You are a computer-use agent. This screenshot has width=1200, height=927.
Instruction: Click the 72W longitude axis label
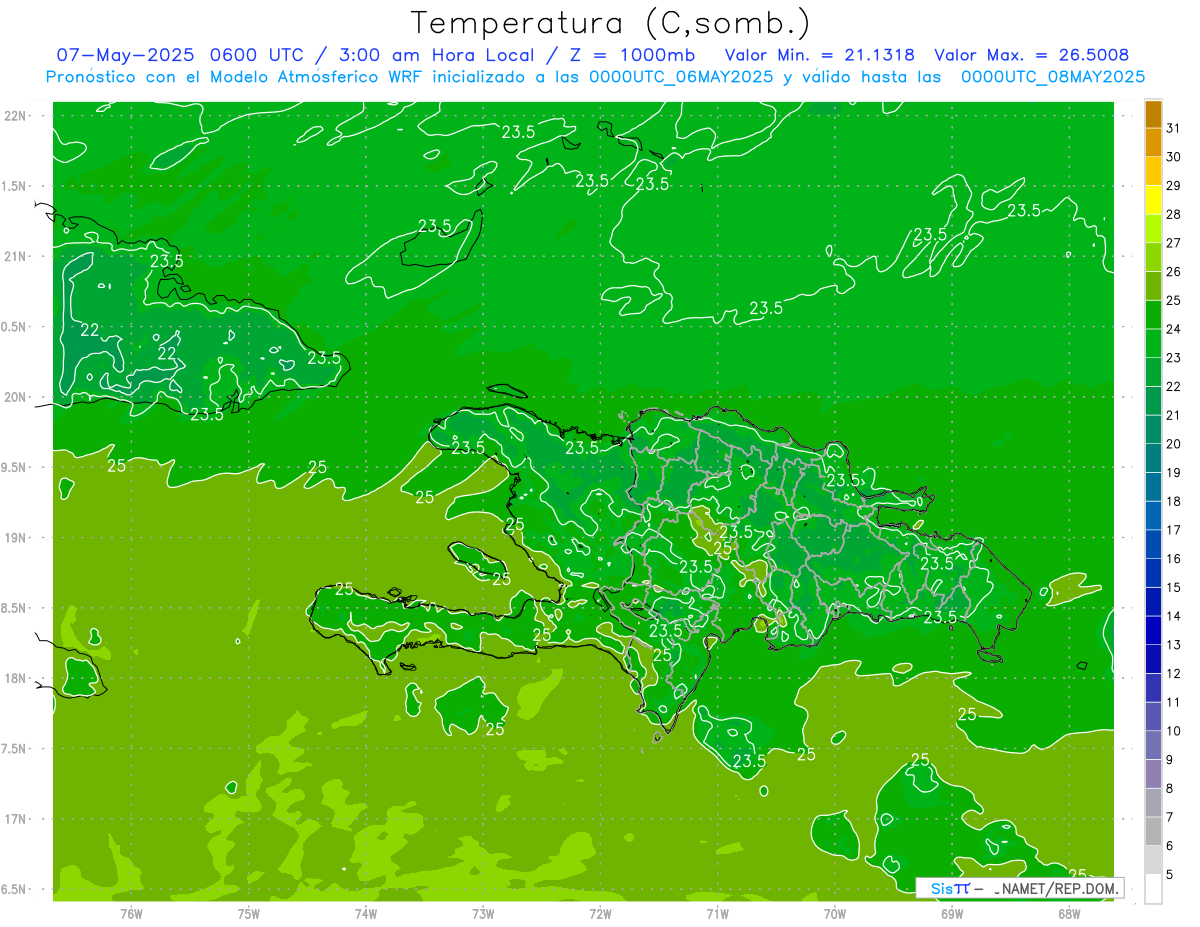601,913
